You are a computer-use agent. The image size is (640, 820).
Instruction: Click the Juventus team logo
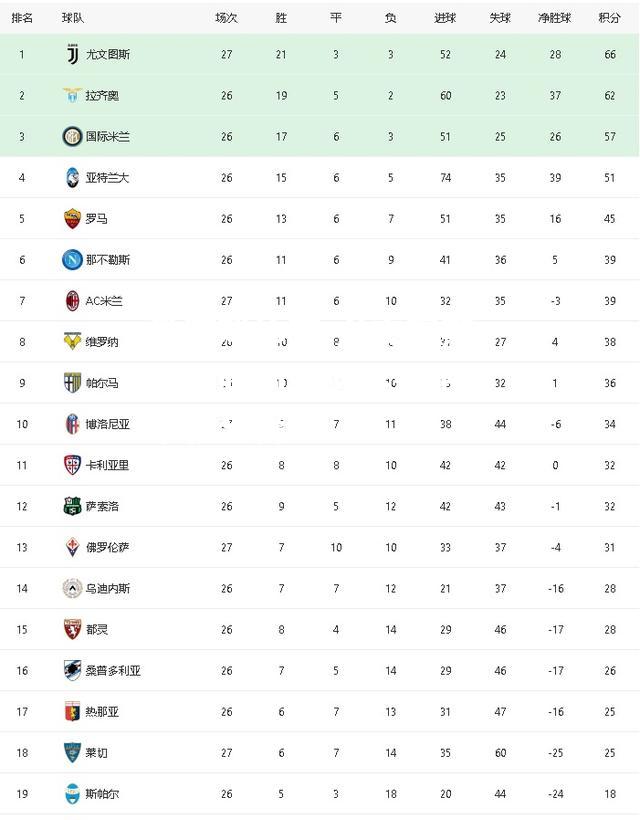coord(72,54)
